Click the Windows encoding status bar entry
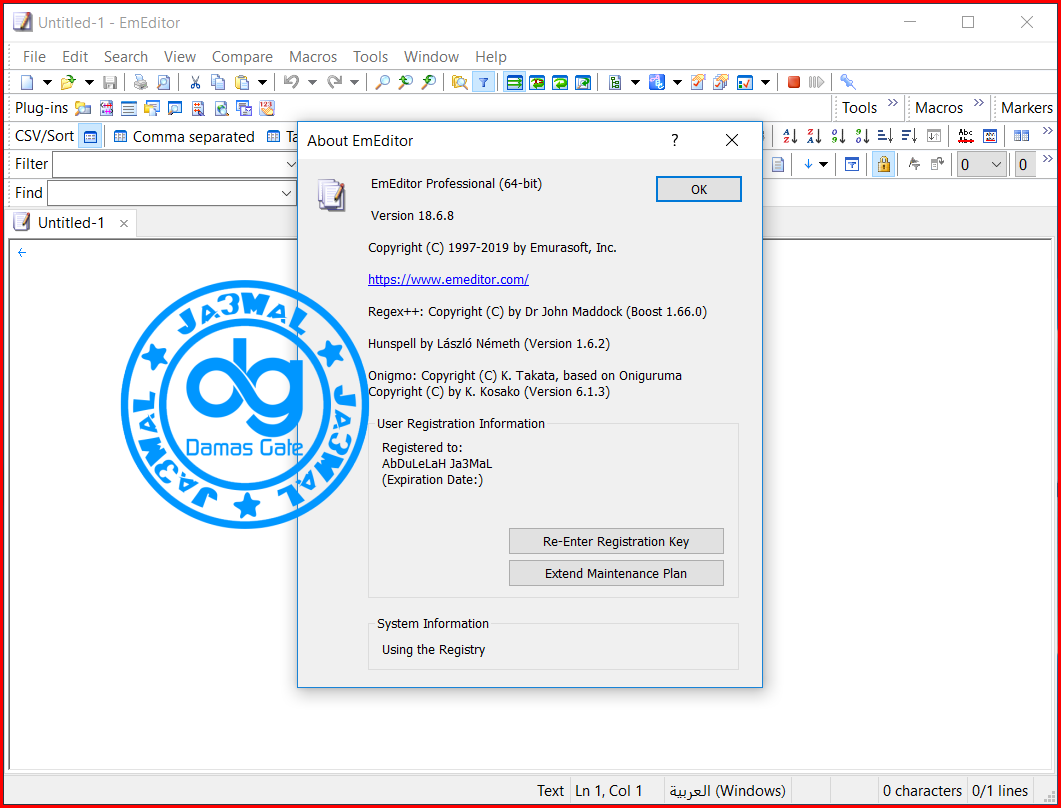Image resolution: width=1061 pixels, height=808 pixels. (728, 790)
